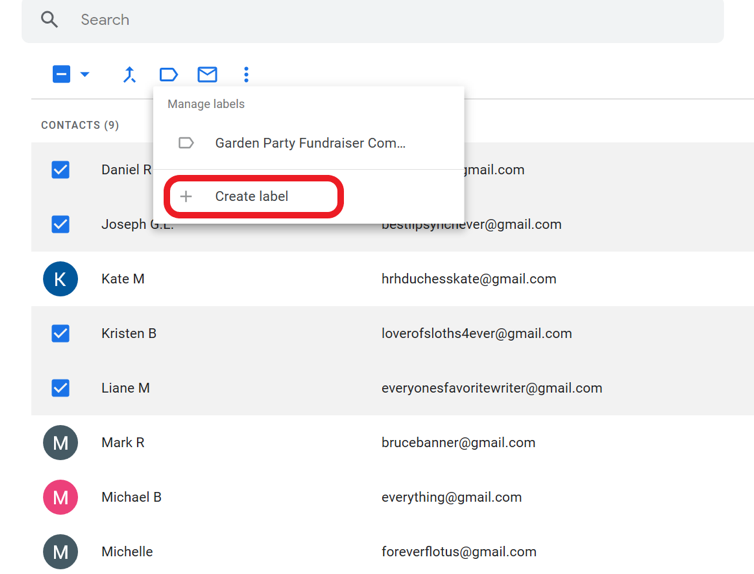The image size is (754, 574).
Task: Click the select-all indeterminate checkbox
Action: 61,74
